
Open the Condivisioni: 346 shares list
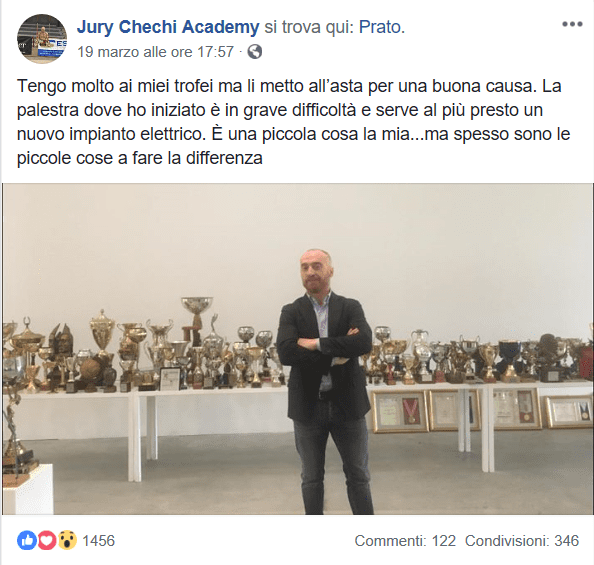click(x=522, y=541)
